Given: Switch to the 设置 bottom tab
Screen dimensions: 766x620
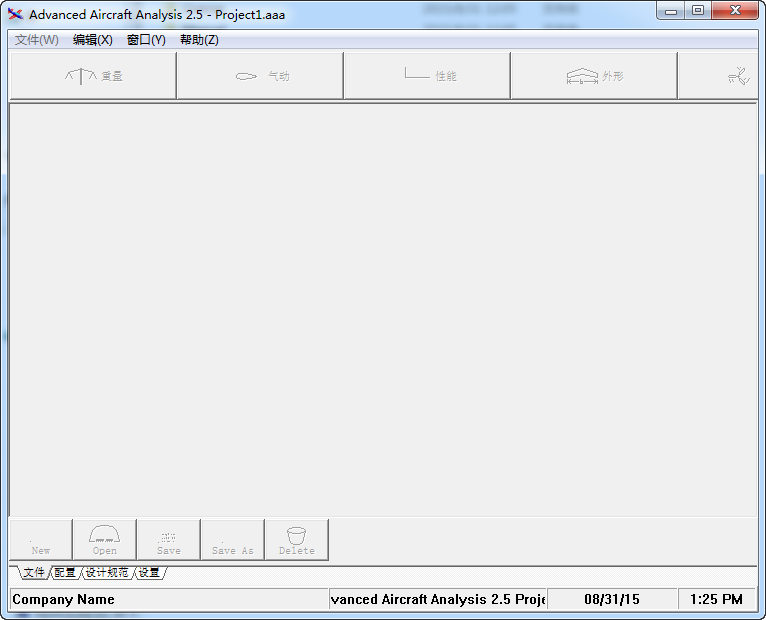Looking at the screenshot, I should [x=149, y=573].
